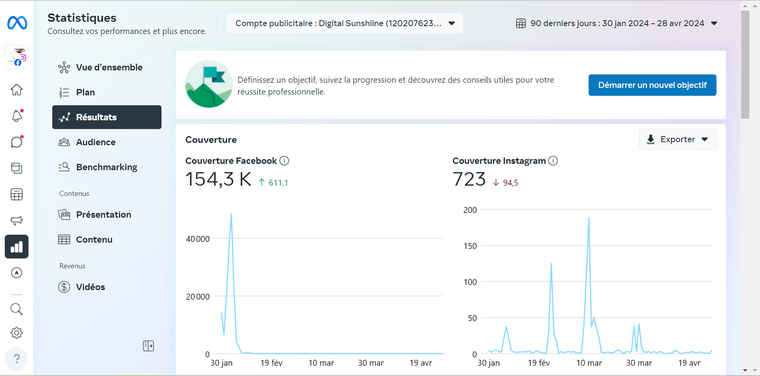Screen dimensions: 760x376
Task: Open the planner table grid icon
Action: (16, 194)
